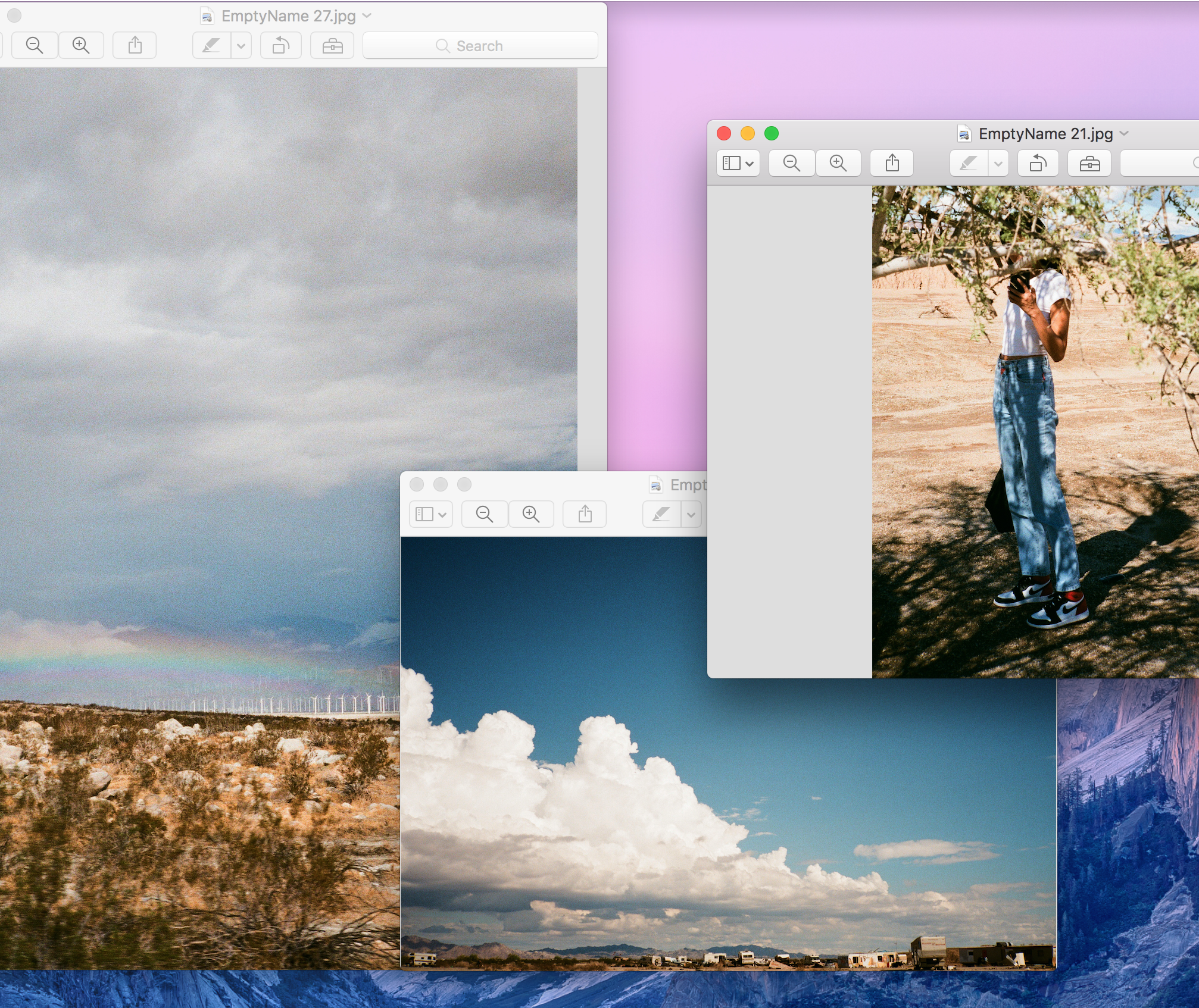Zoom in within the EmptyName 27.jpg window
This screenshot has width=1199, height=1008.
pos(81,46)
